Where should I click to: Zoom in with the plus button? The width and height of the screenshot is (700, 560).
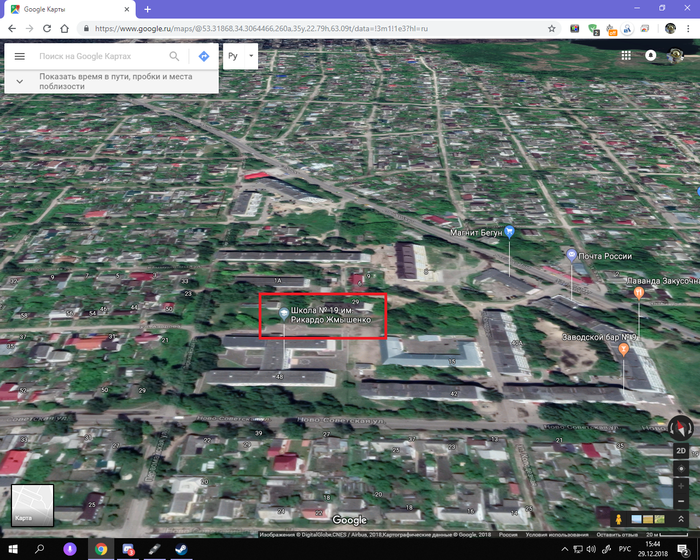(680, 487)
